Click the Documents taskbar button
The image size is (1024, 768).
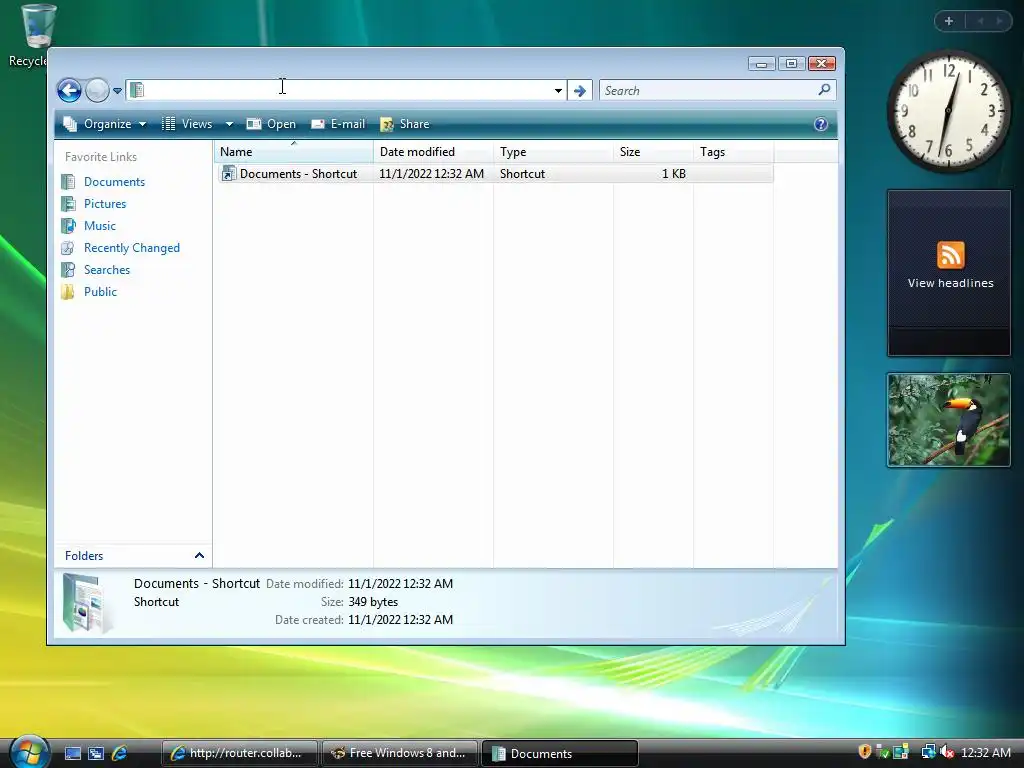pos(560,753)
